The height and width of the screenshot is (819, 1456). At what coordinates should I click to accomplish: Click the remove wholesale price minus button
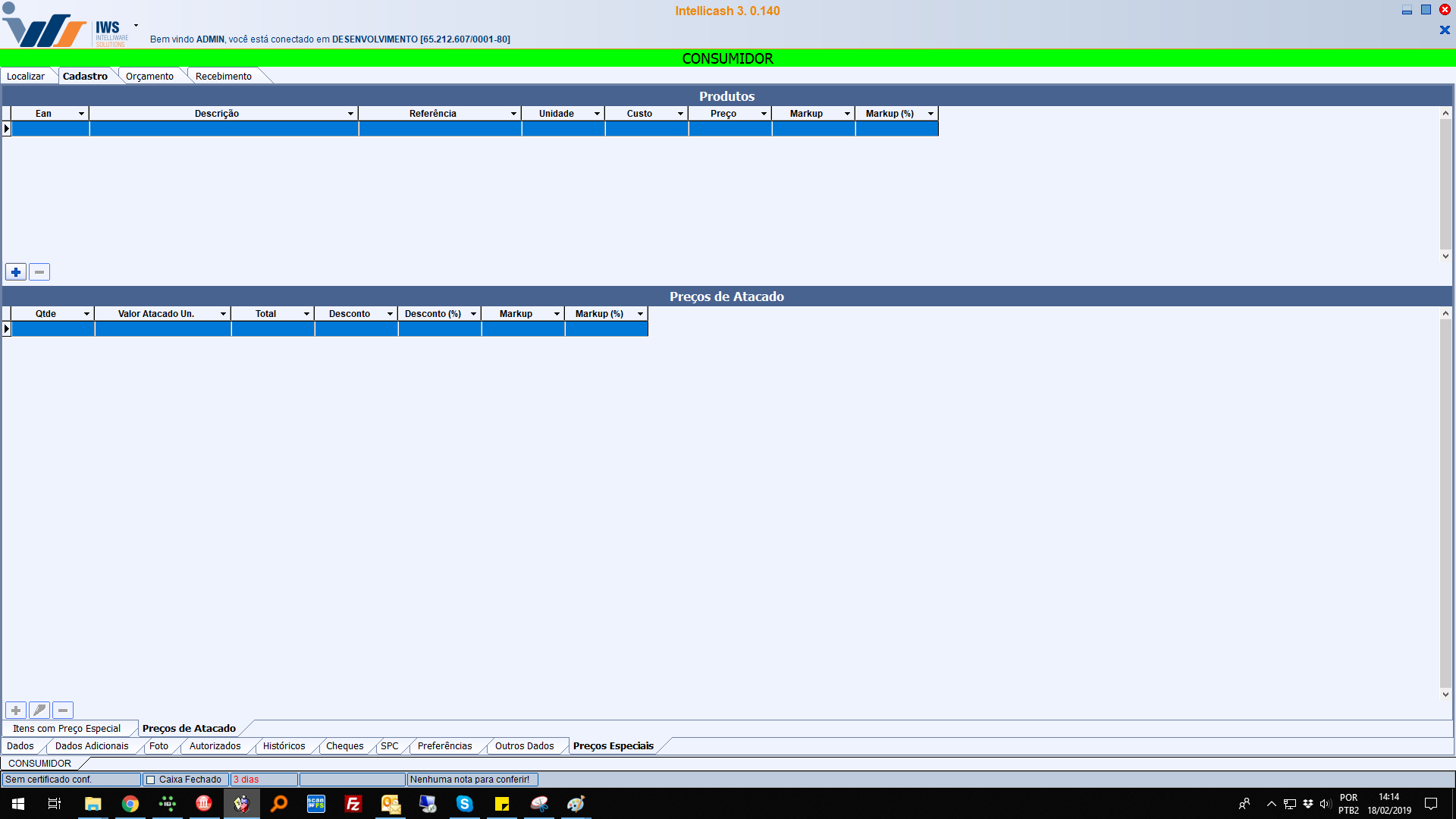pos(63,711)
